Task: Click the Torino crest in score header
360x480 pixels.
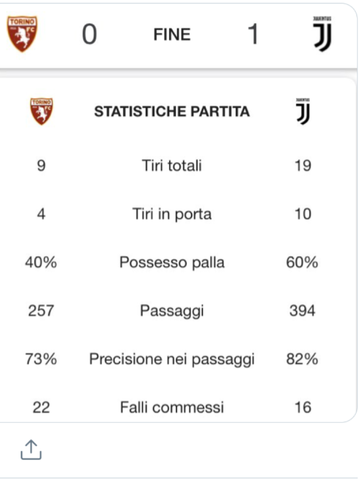Action: click(x=22, y=34)
